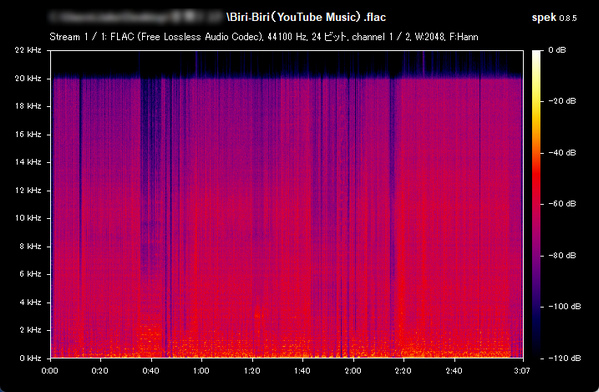Click the -100 dB scale label

click(564, 306)
